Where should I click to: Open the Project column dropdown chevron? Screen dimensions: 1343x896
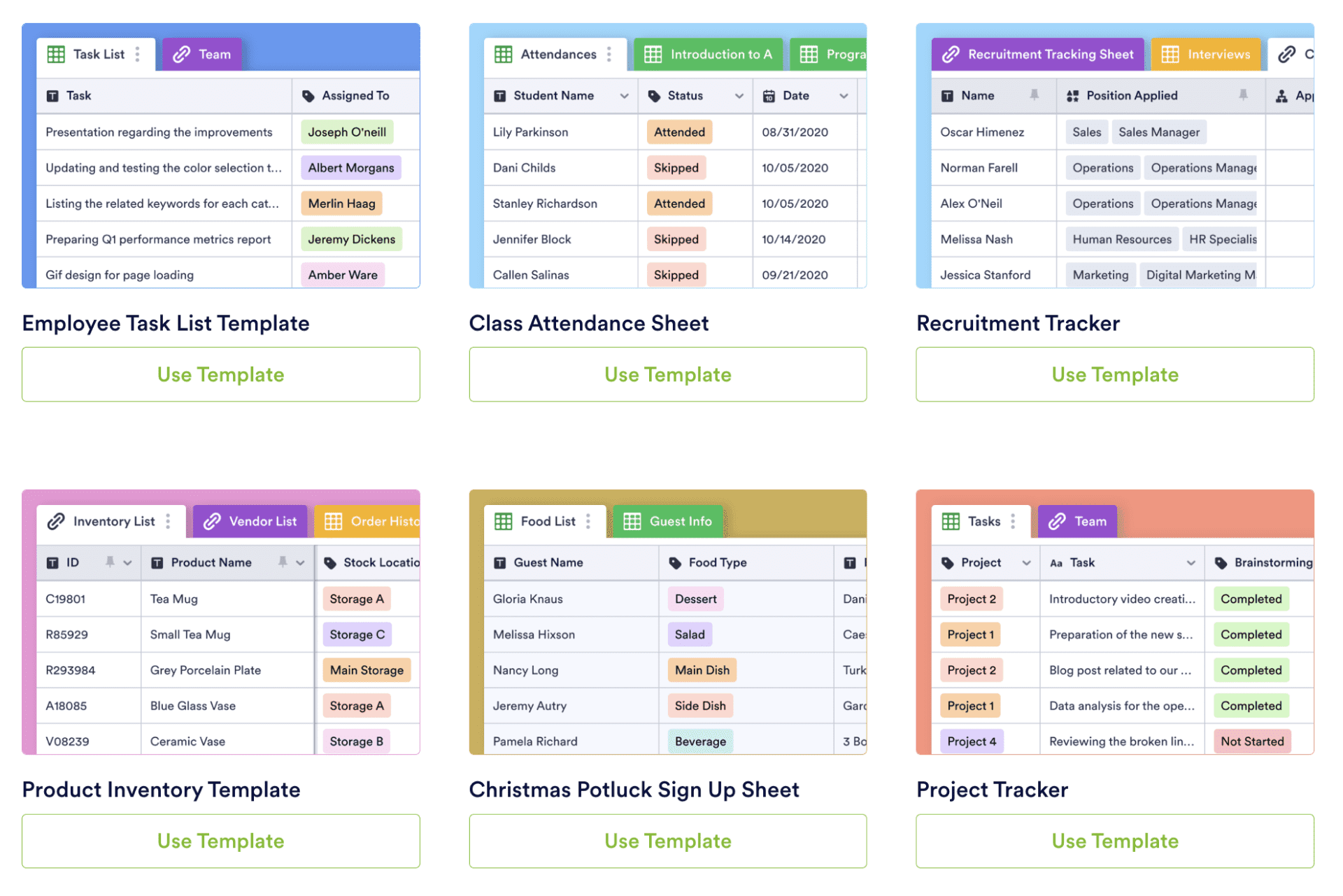[x=1026, y=563]
